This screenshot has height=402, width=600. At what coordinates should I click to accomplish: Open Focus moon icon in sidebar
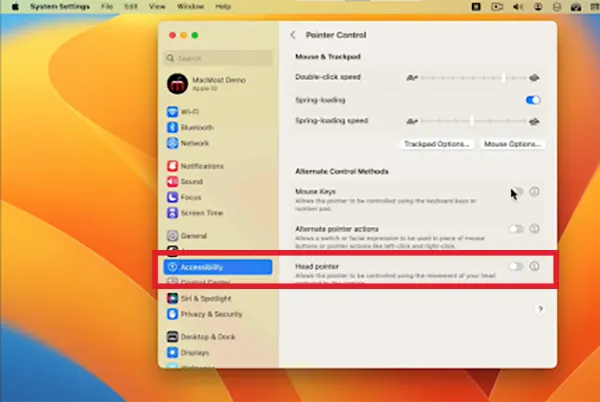pyautogui.click(x=172, y=197)
